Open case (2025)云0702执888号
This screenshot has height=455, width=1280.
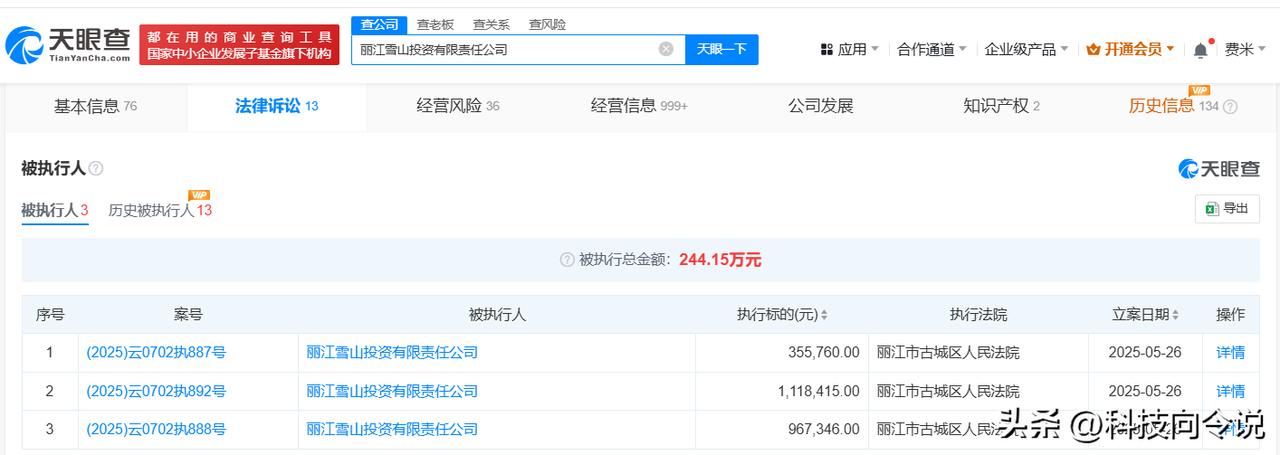point(156,429)
